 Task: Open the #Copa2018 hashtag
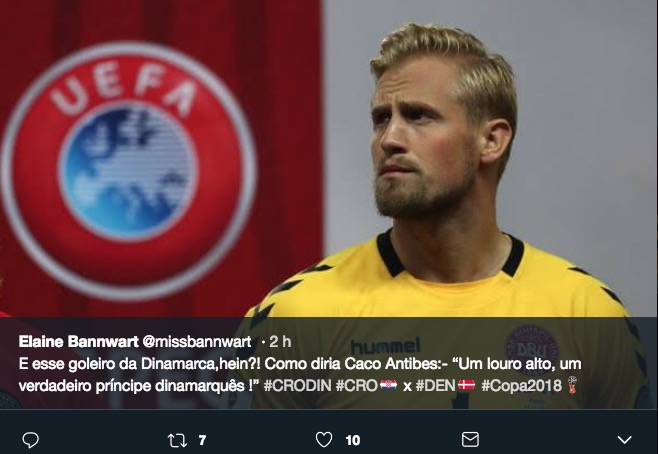click(x=522, y=385)
